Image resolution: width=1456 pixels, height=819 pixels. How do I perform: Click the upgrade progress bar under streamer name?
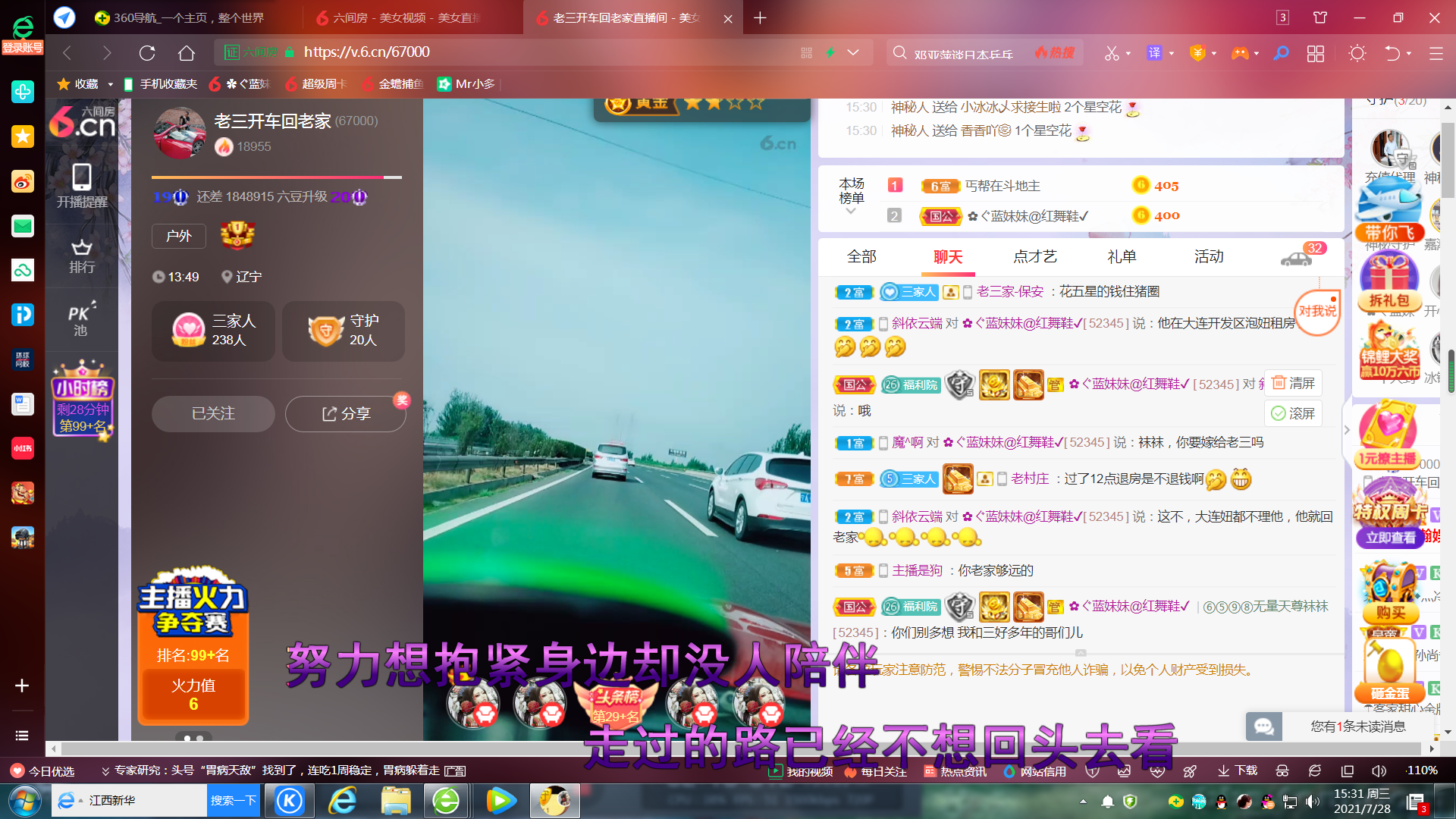[277, 177]
